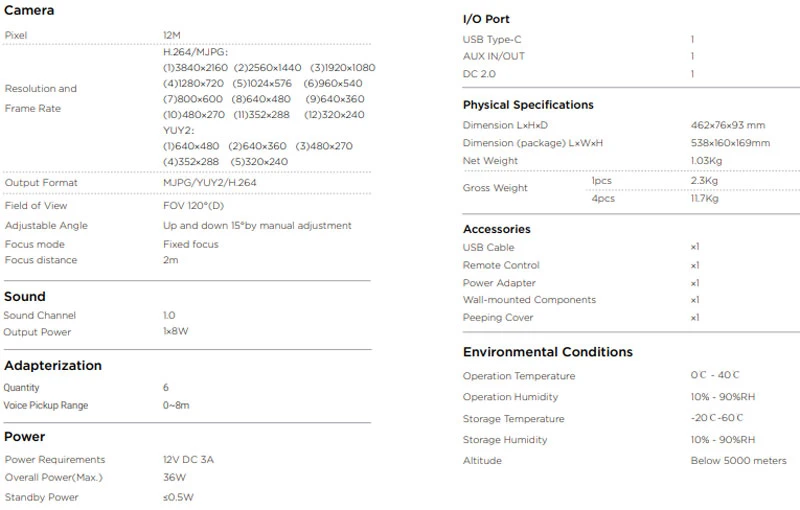Click the Remote Control accessory label
This screenshot has width=800, height=510.
coord(501,265)
